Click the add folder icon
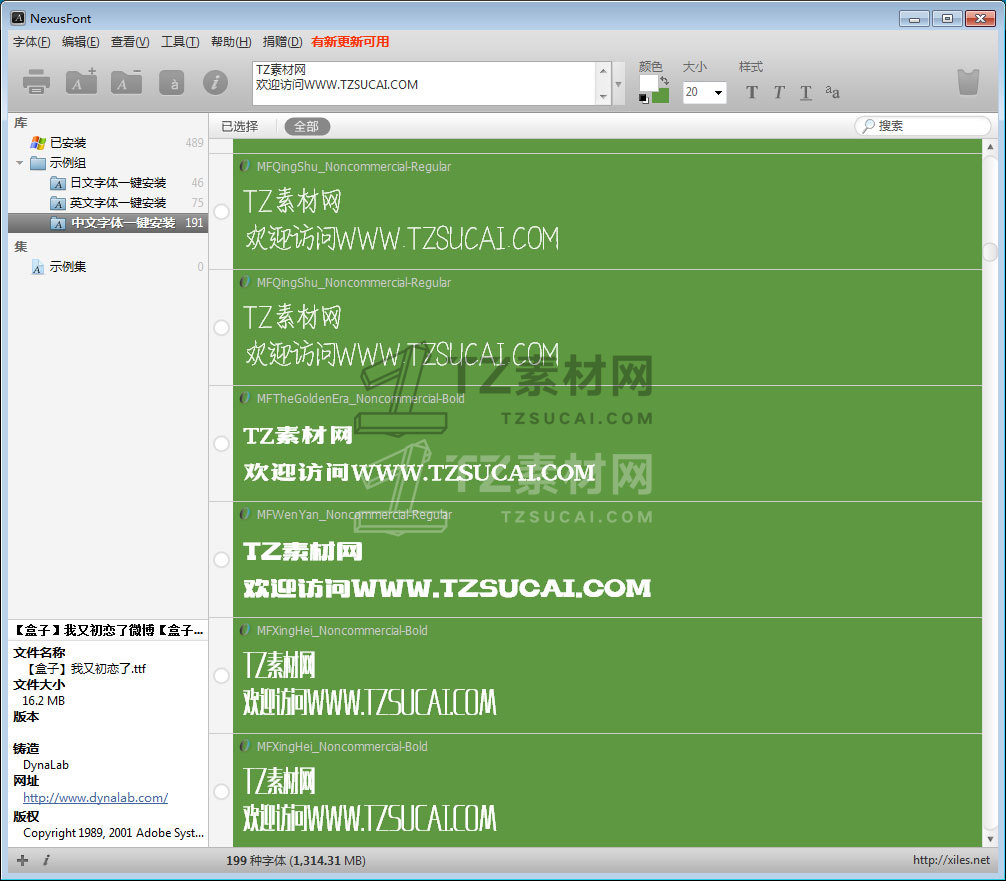This screenshot has height=881, width=1006. point(81,81)
